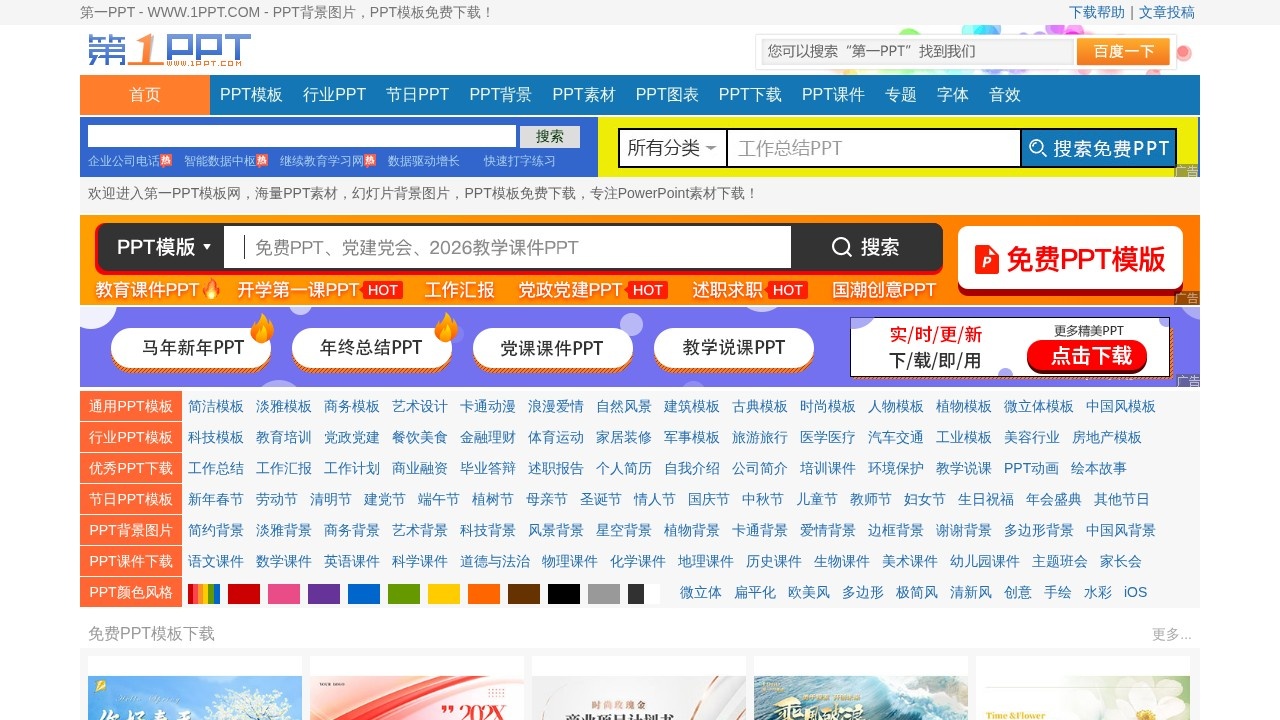The height and width of the screenshot is (720, 1280).
Task: Click the 第一PPT site logo
Action: tap(164, 50)
